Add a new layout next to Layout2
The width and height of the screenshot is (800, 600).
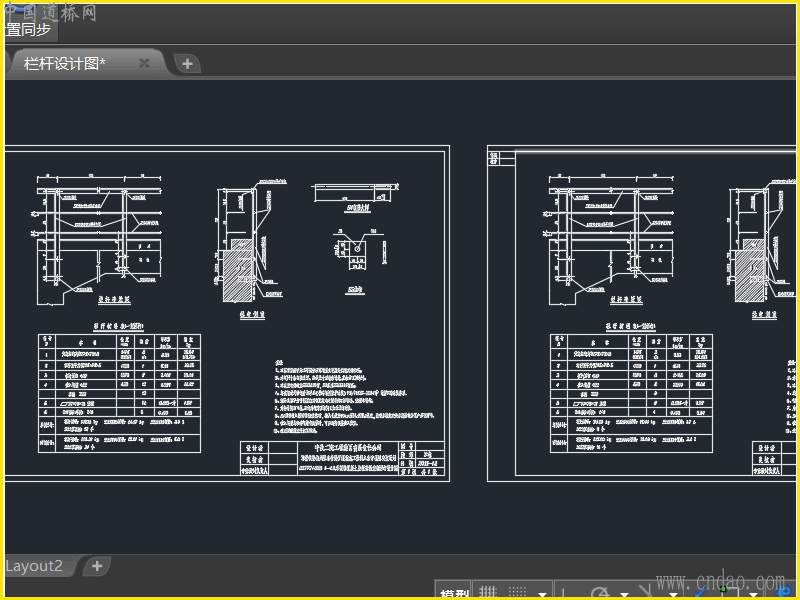tap(97, 566)
